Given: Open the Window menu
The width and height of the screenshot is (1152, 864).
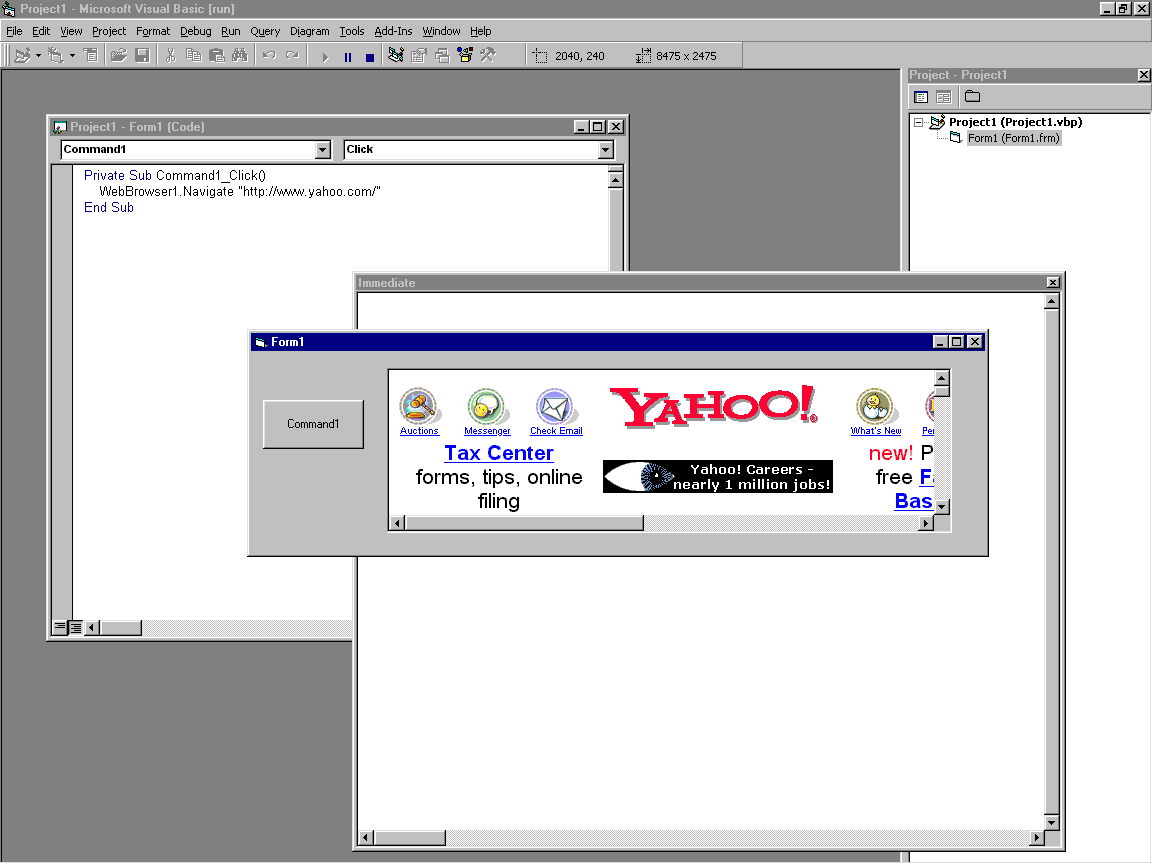Looking at the screenshot, I should point(441,31).
